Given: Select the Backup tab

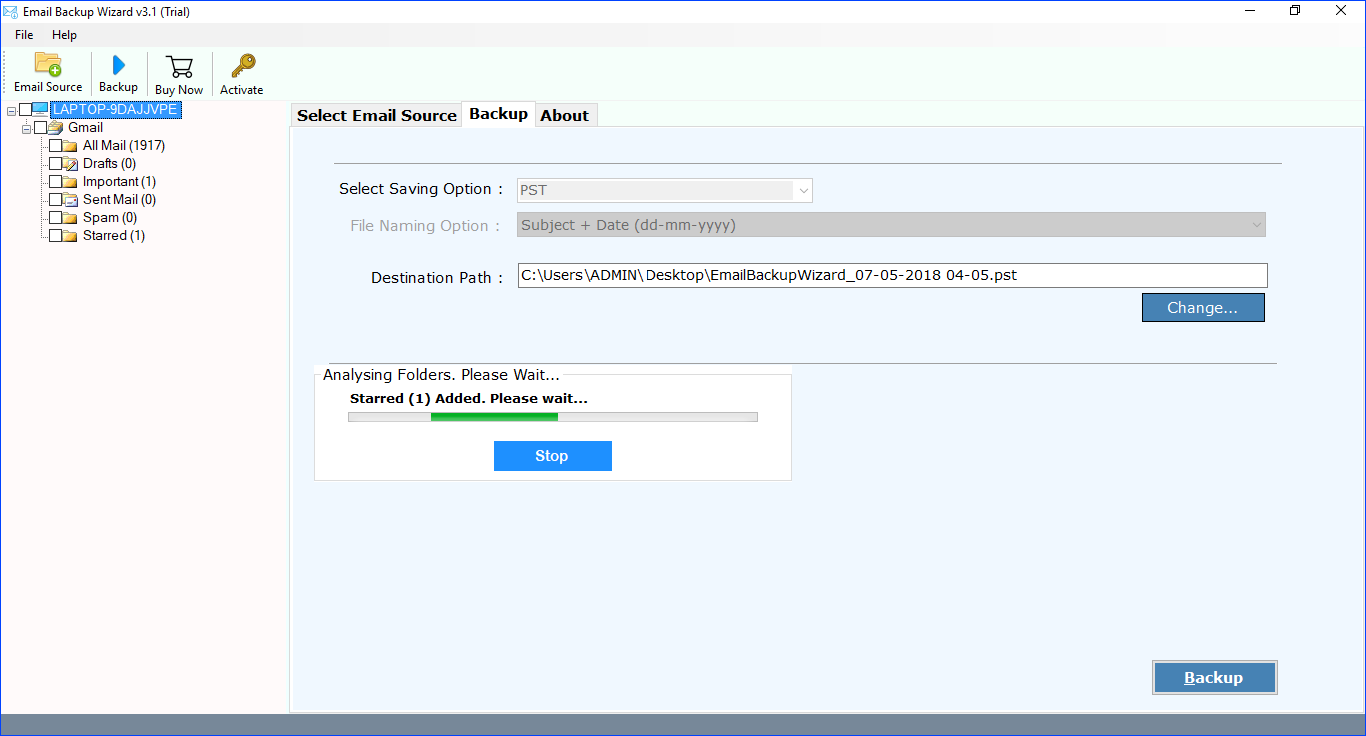Looking at the screenshot, I should coord(498,114).
